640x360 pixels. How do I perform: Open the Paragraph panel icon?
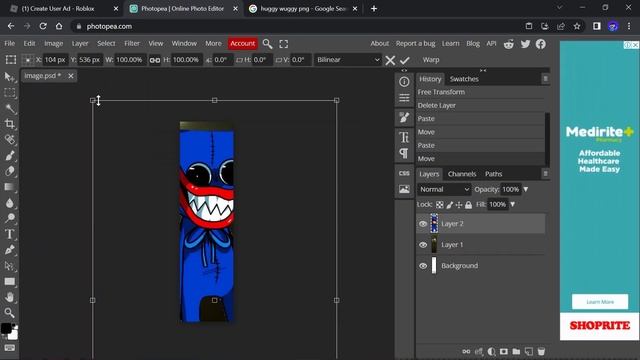[404, 153]
